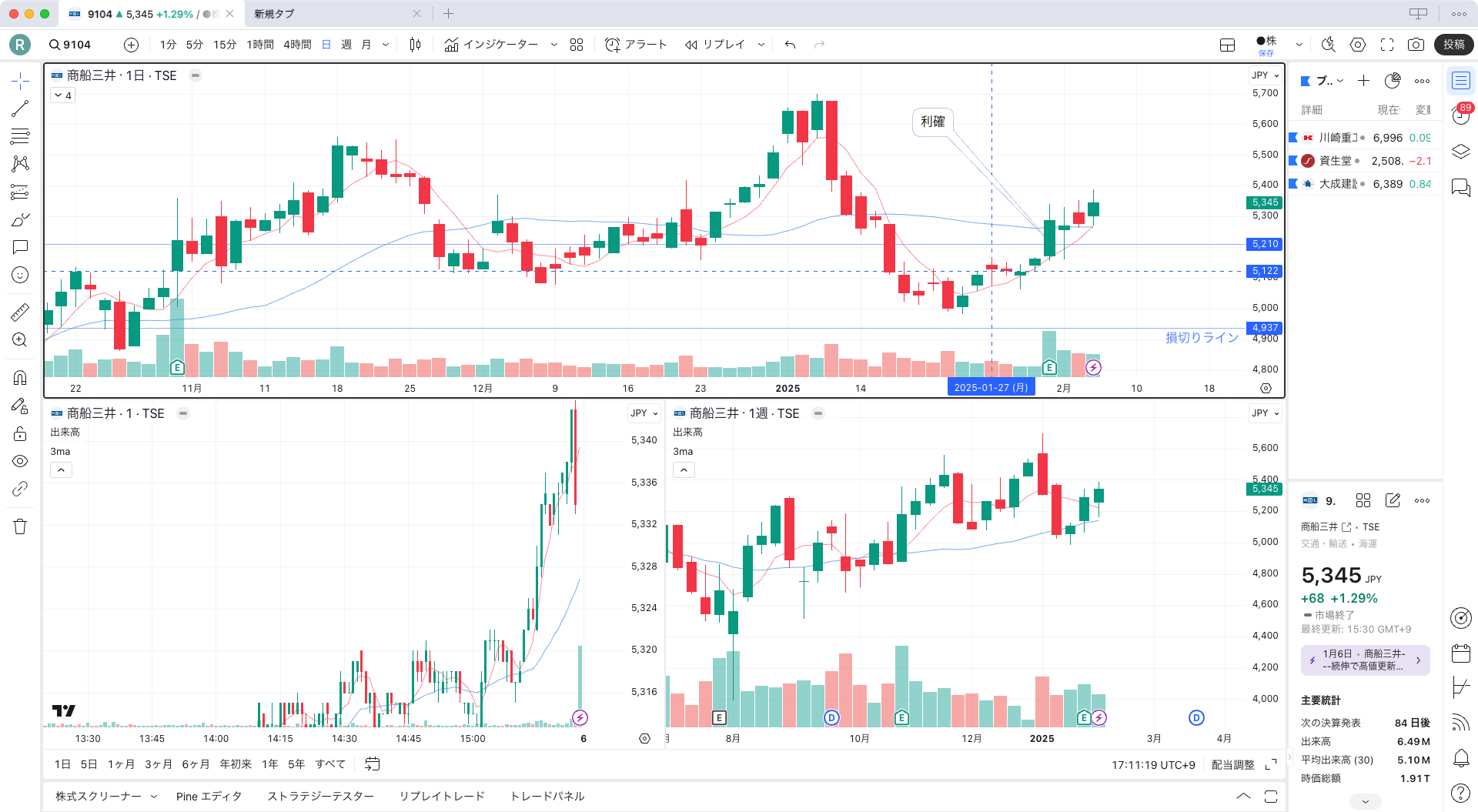Open the alerts clock panel with badge 89
Viewport: 1478px width, 812px height.
click(1461, 115)
